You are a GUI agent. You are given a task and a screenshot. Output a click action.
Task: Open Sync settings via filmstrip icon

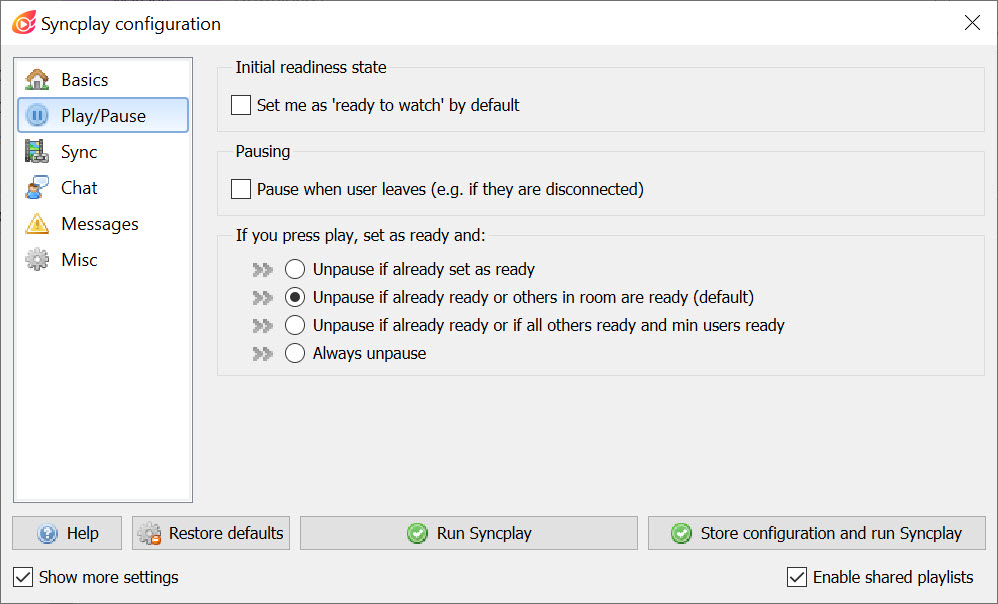pyautogui.click(x=37, y=151)
